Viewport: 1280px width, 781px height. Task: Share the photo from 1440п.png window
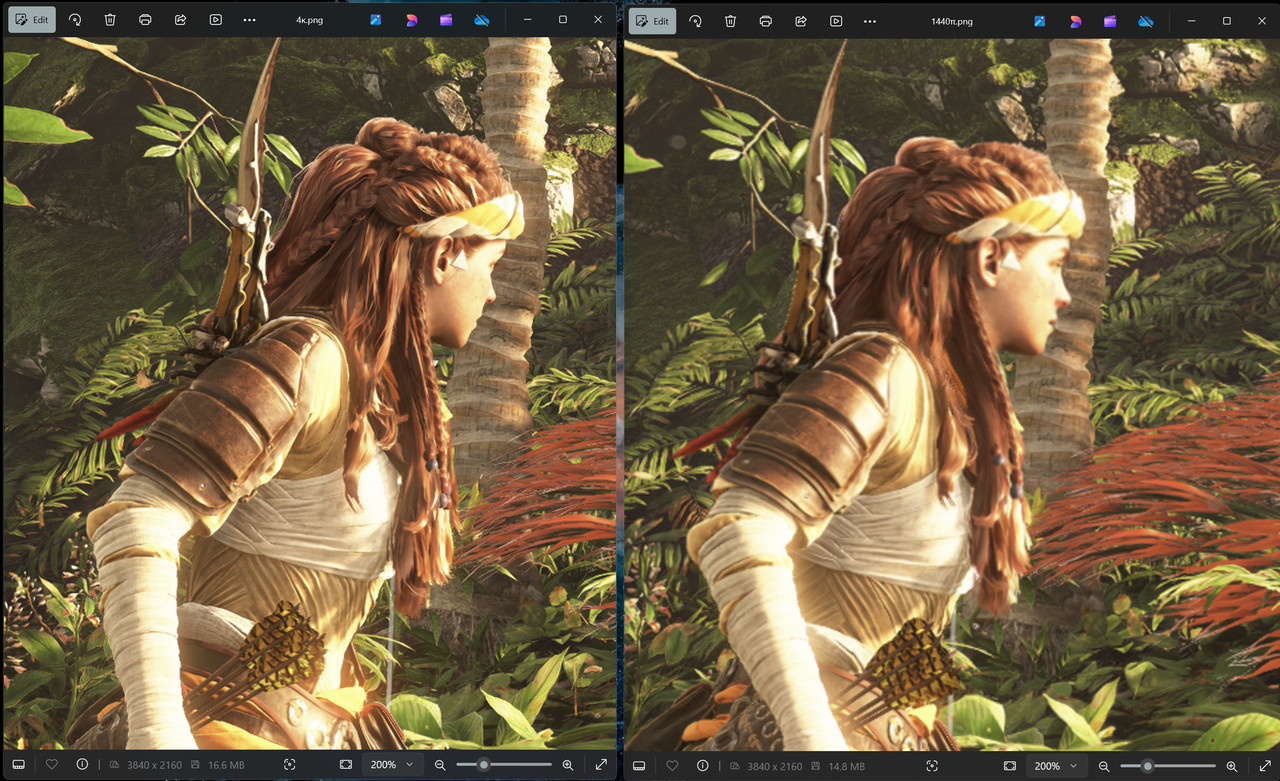pyautogui.click(x=801, y=21)
